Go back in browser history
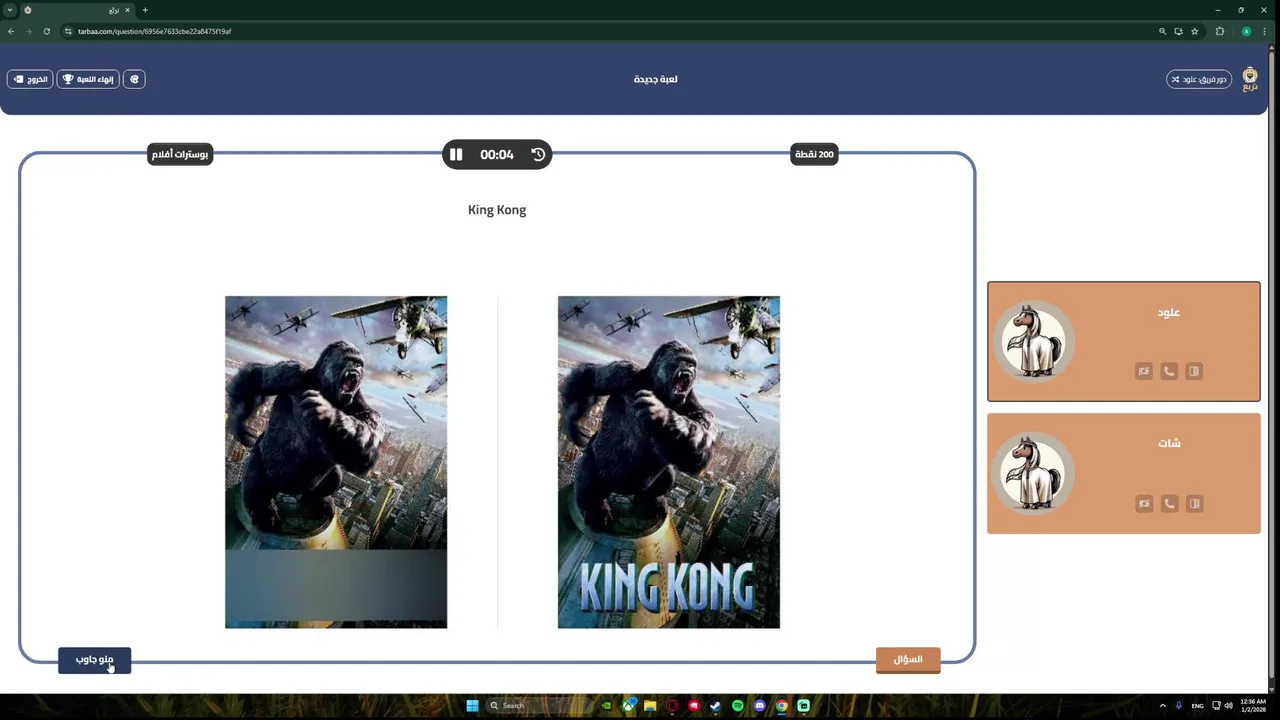The width and height of the screenshot is (1280, 720). coord(11,31)
